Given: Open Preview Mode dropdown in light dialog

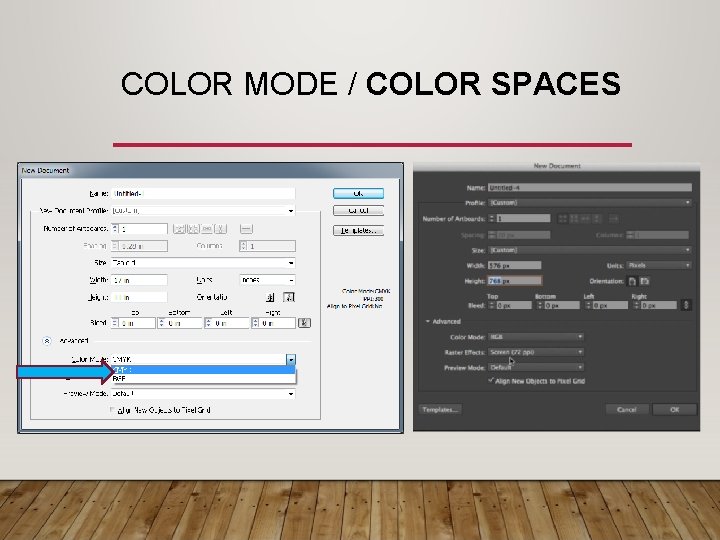Looking at the screenshot, I should (x=203, y=394).
